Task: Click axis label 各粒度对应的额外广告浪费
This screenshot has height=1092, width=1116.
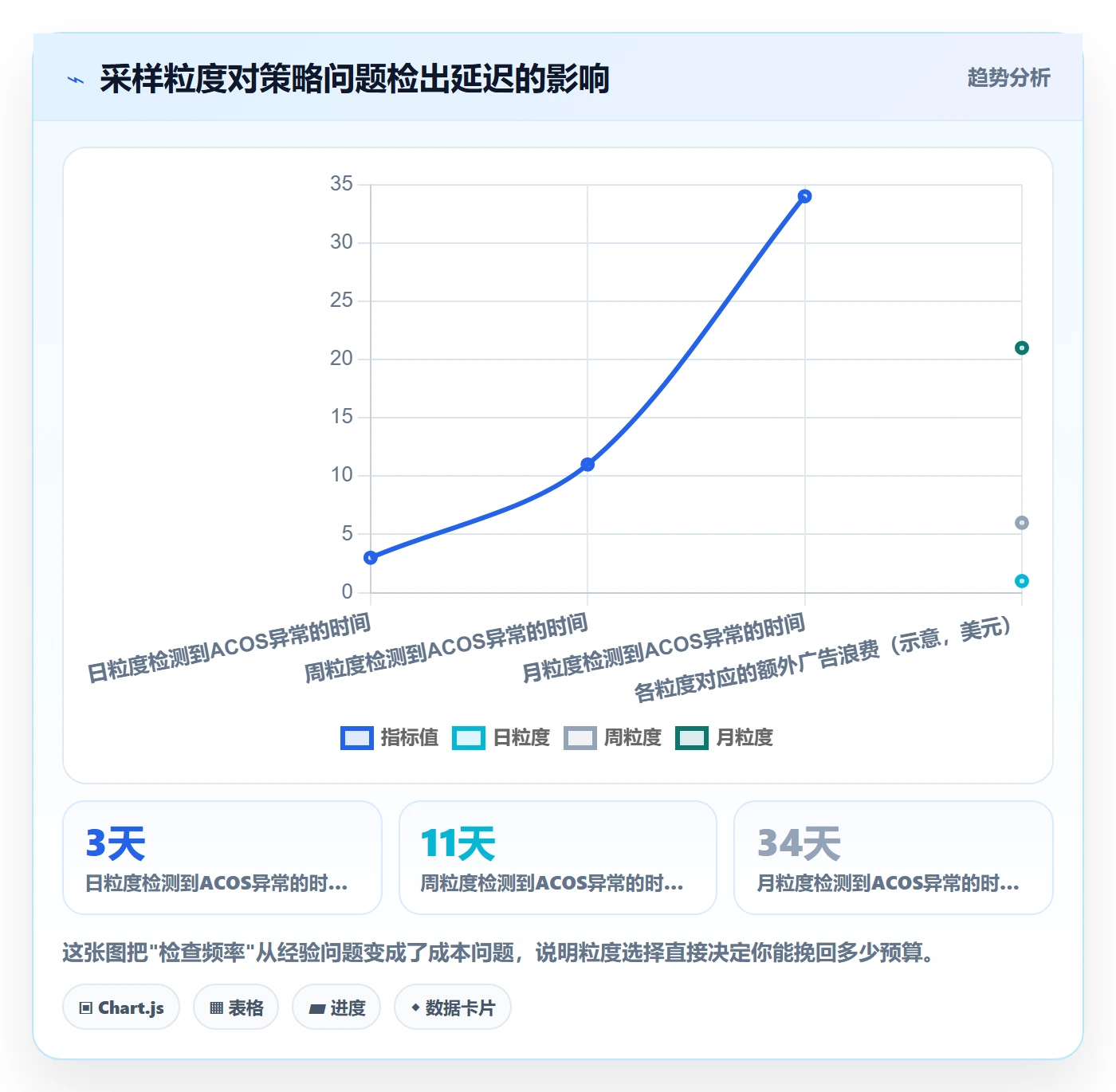Action: (x=823, y=659)
